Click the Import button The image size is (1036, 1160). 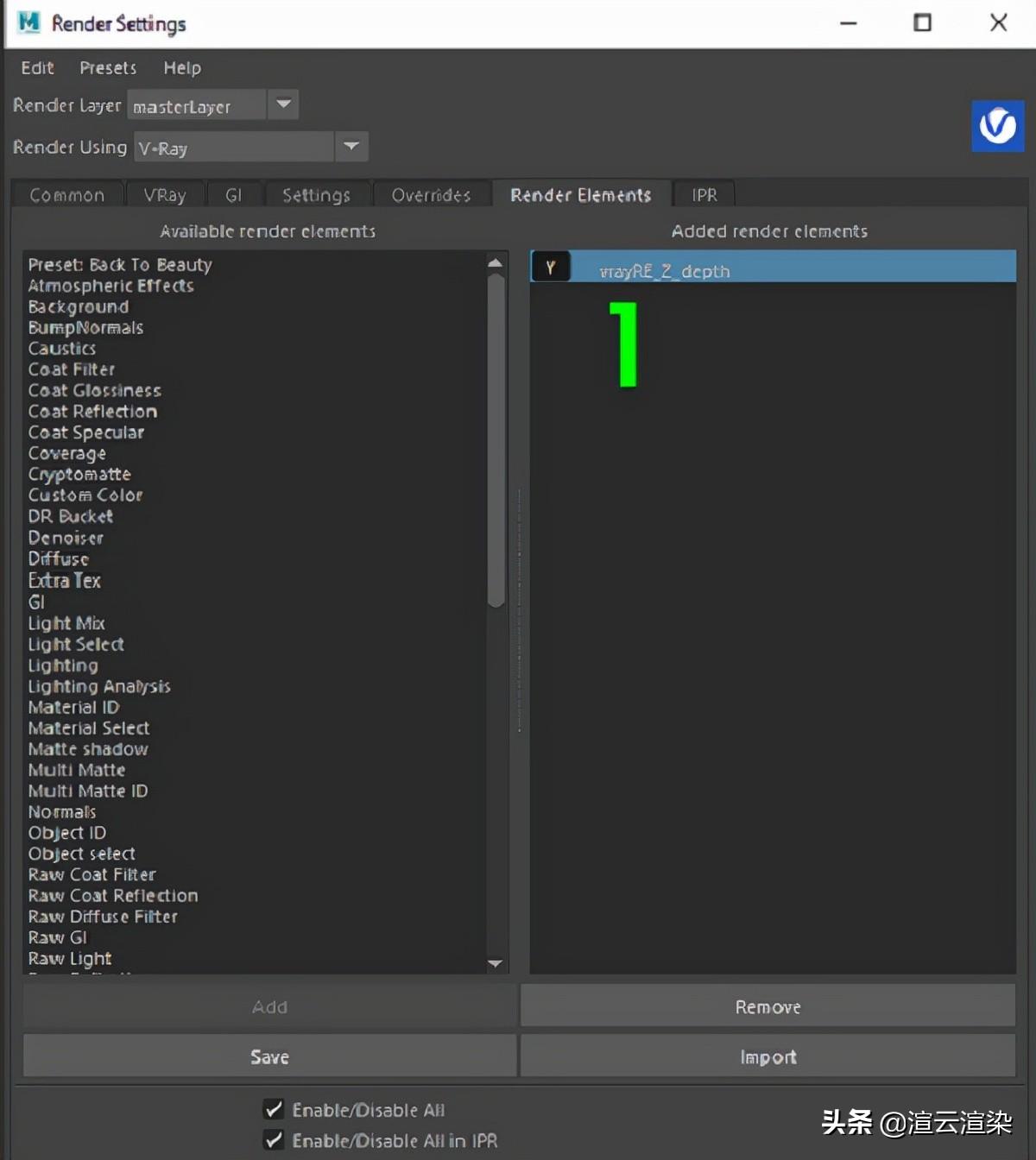pyautogui.click(x=768, y=1056)
